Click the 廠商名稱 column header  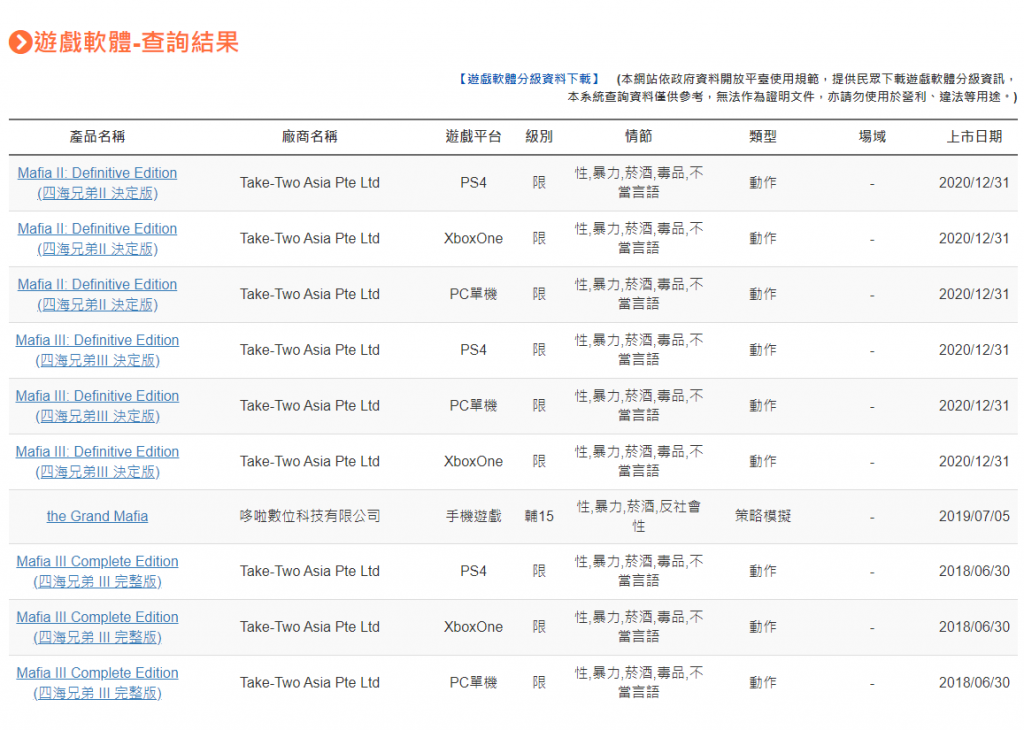click(310, 136)
